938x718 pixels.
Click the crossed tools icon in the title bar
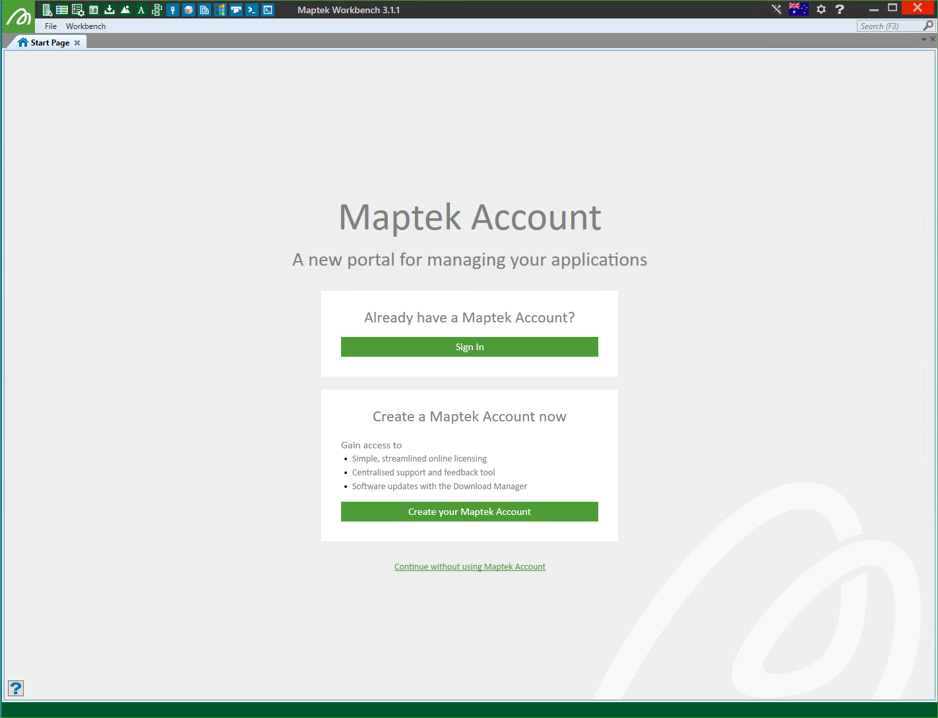pos(776,9)
